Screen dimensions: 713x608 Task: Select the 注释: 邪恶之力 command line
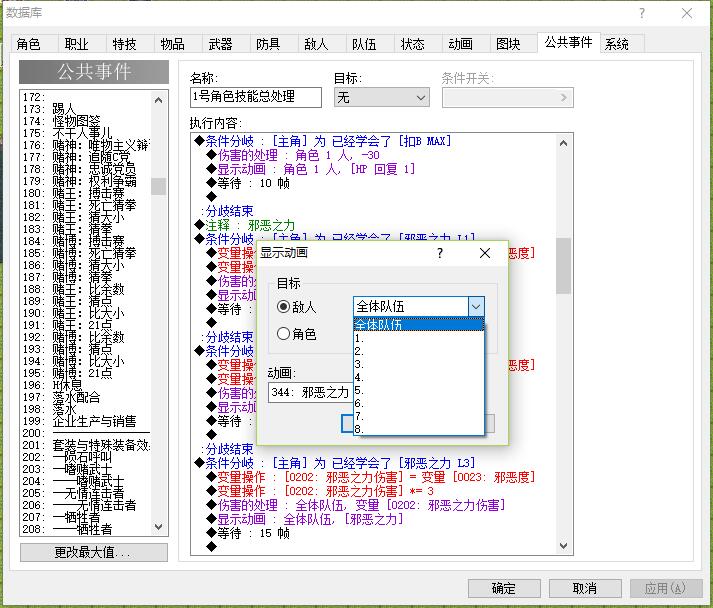(x=245, y=225)
